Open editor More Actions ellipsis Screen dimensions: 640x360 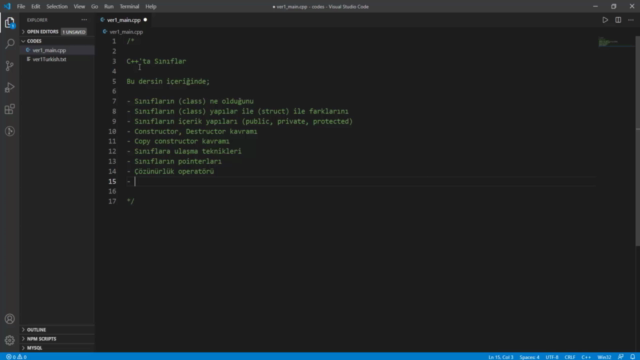[x=631, y=20]
